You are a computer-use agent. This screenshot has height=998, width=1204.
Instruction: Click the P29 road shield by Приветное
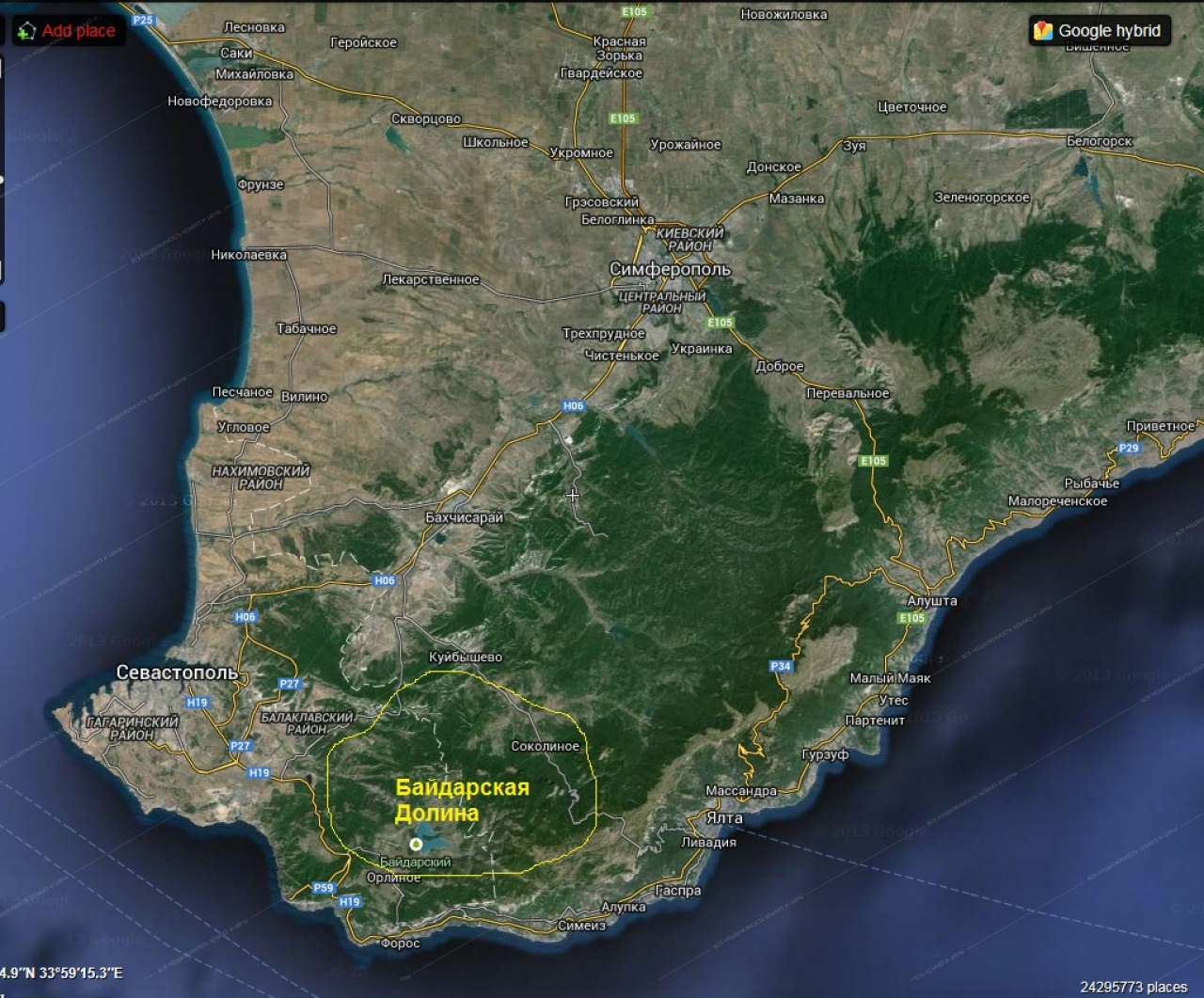pyautogui.click(x=1129, y=448)
